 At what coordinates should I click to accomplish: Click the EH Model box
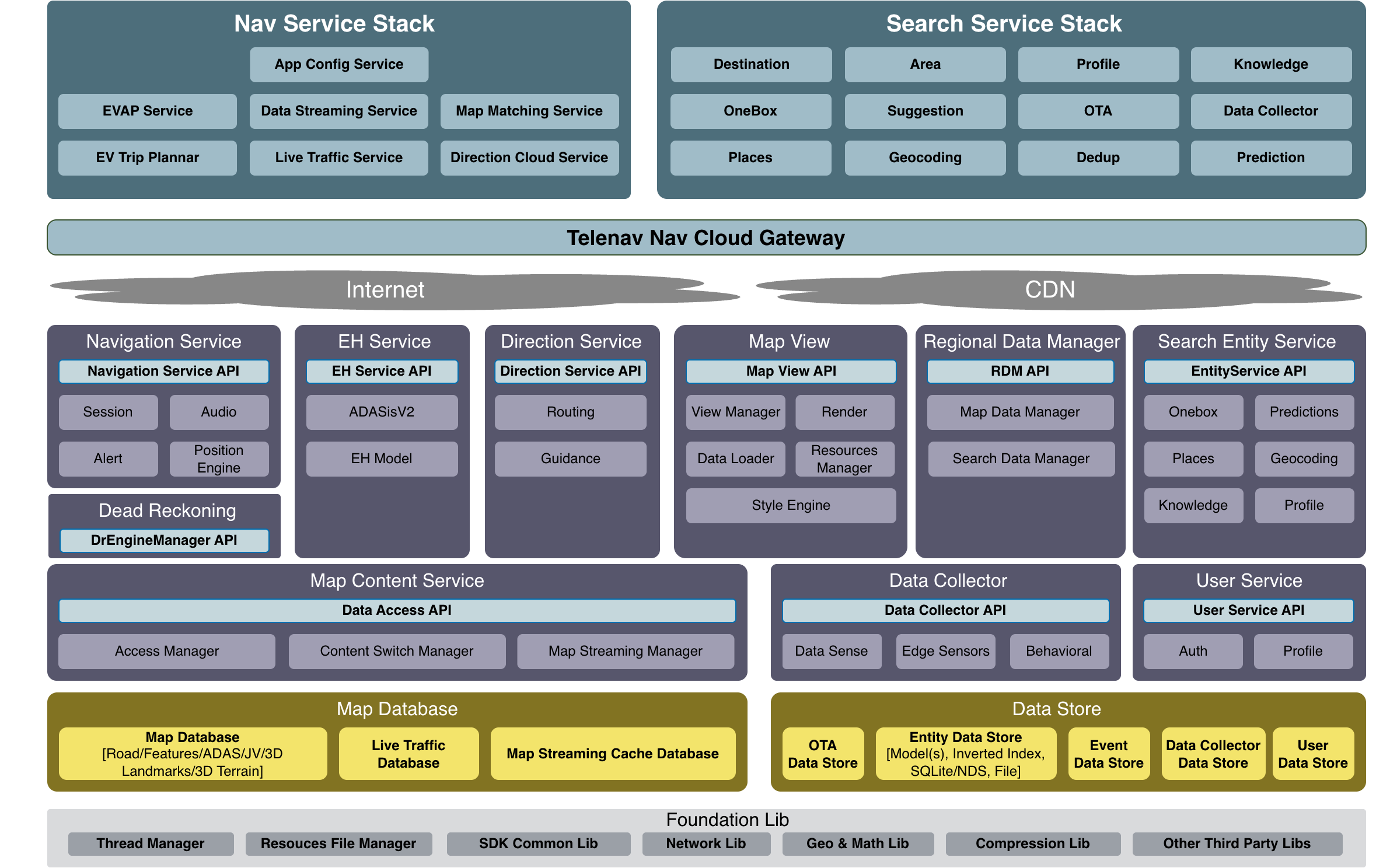[x=382, y=459]
